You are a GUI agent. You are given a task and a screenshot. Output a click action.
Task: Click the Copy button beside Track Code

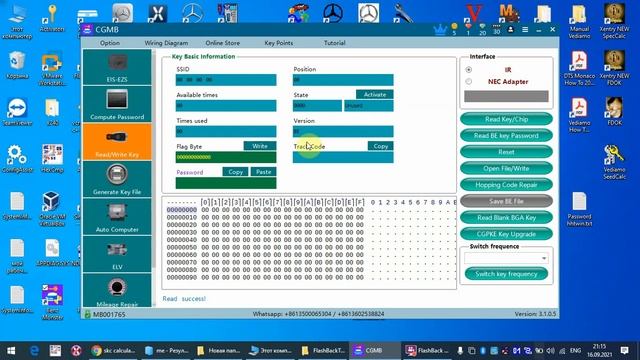click(x=380, y=146)
